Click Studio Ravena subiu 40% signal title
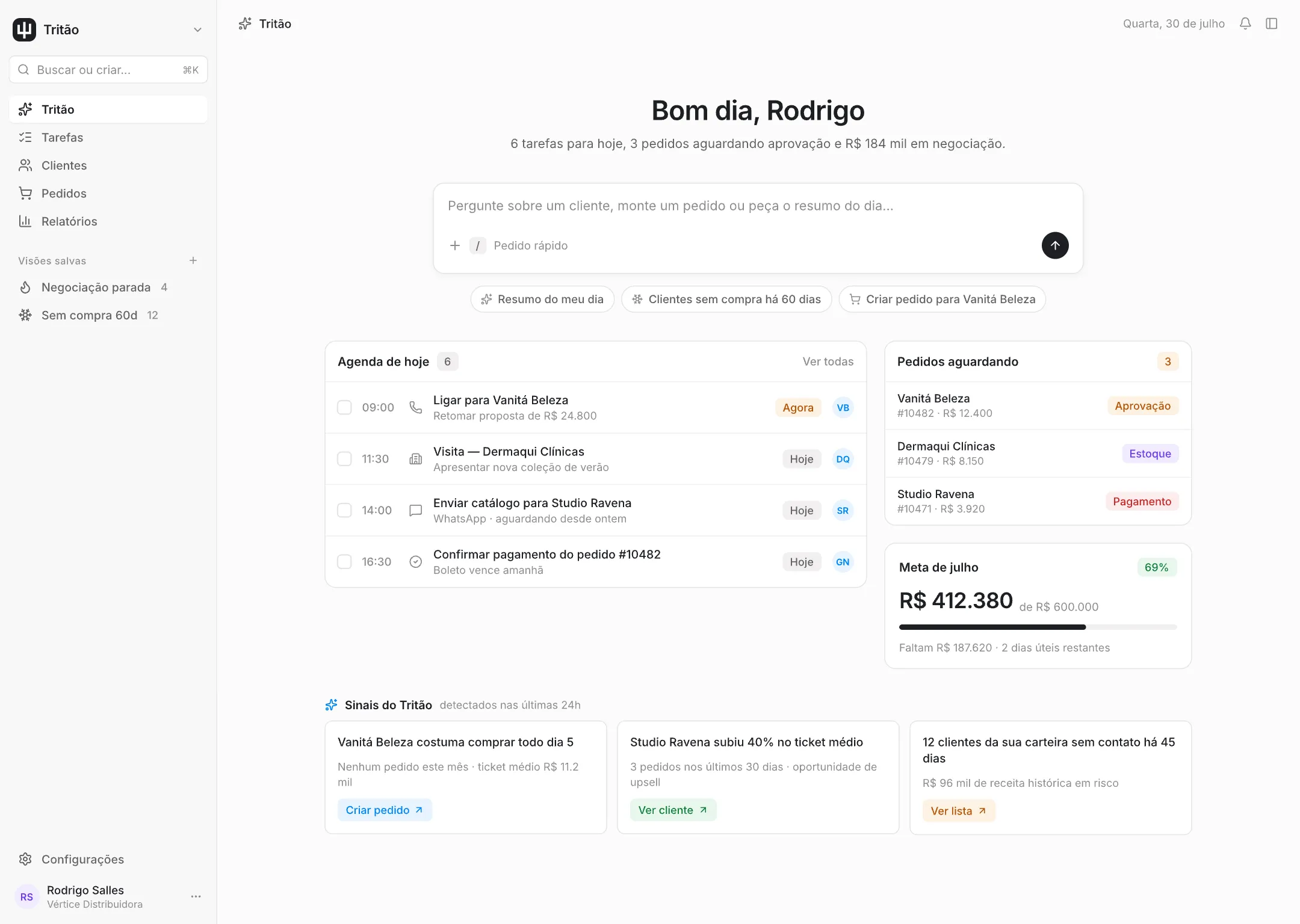The image size is (1300, 924). 746,742
